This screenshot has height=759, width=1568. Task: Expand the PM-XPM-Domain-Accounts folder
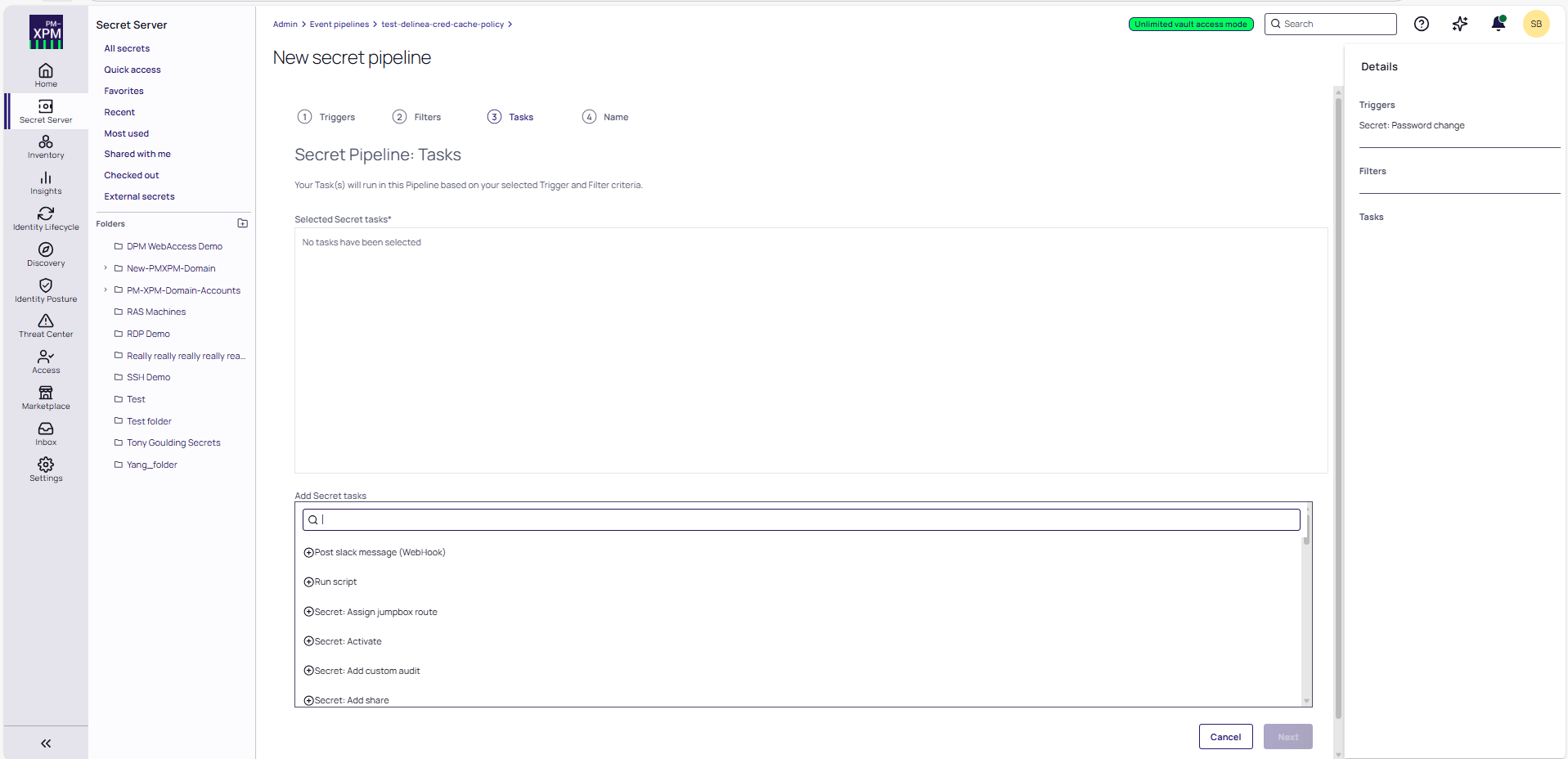[x=106, y=290]
